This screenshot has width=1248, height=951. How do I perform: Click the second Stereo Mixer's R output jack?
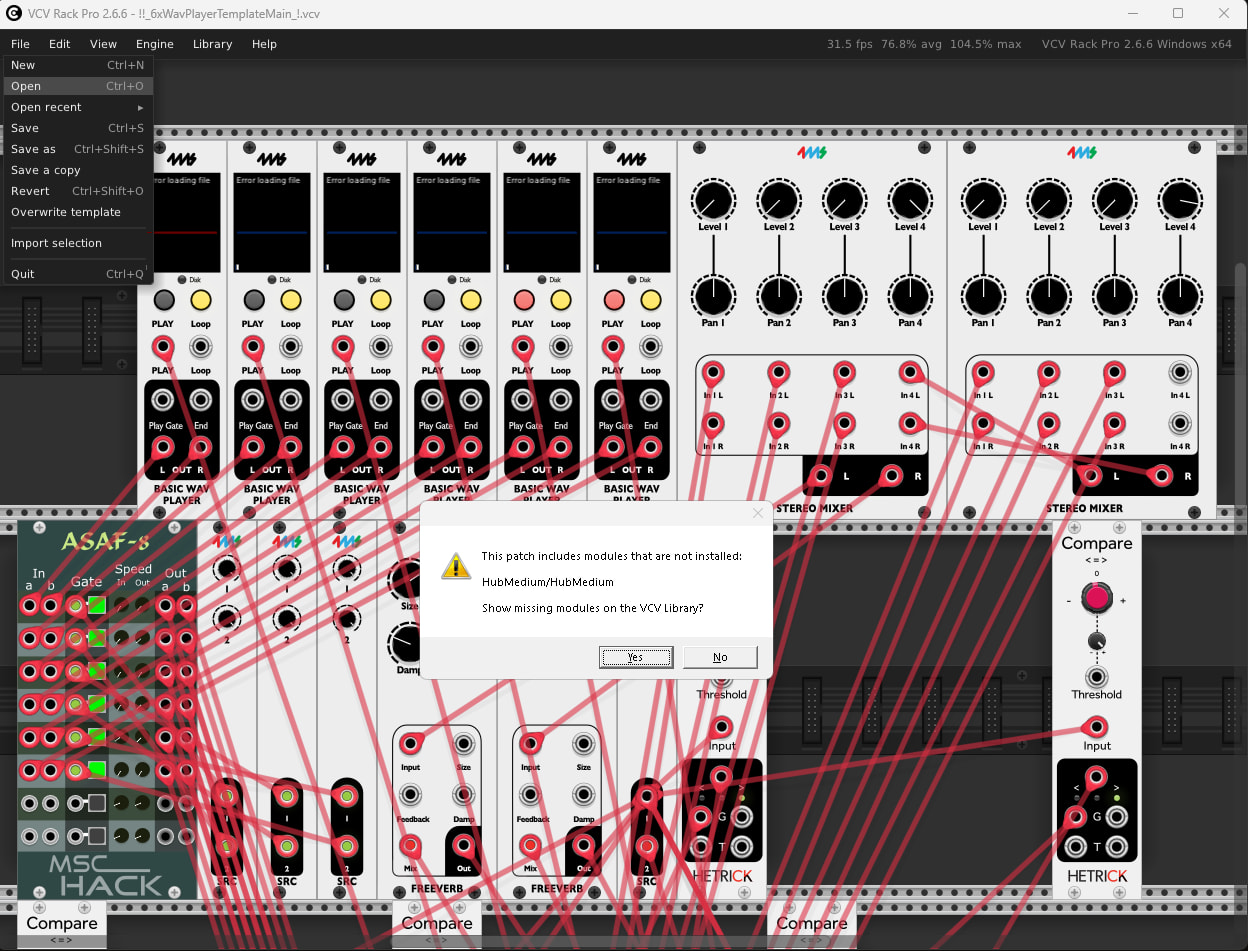pos(1162,476)
